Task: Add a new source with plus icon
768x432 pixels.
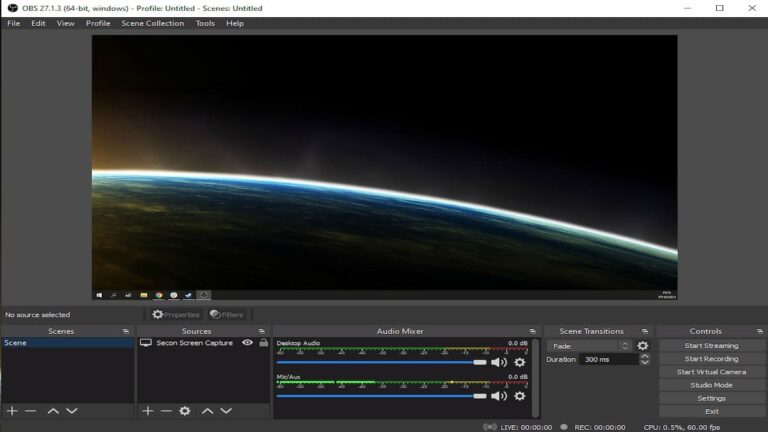Action: pyautogui.click(x=148, y=411)
